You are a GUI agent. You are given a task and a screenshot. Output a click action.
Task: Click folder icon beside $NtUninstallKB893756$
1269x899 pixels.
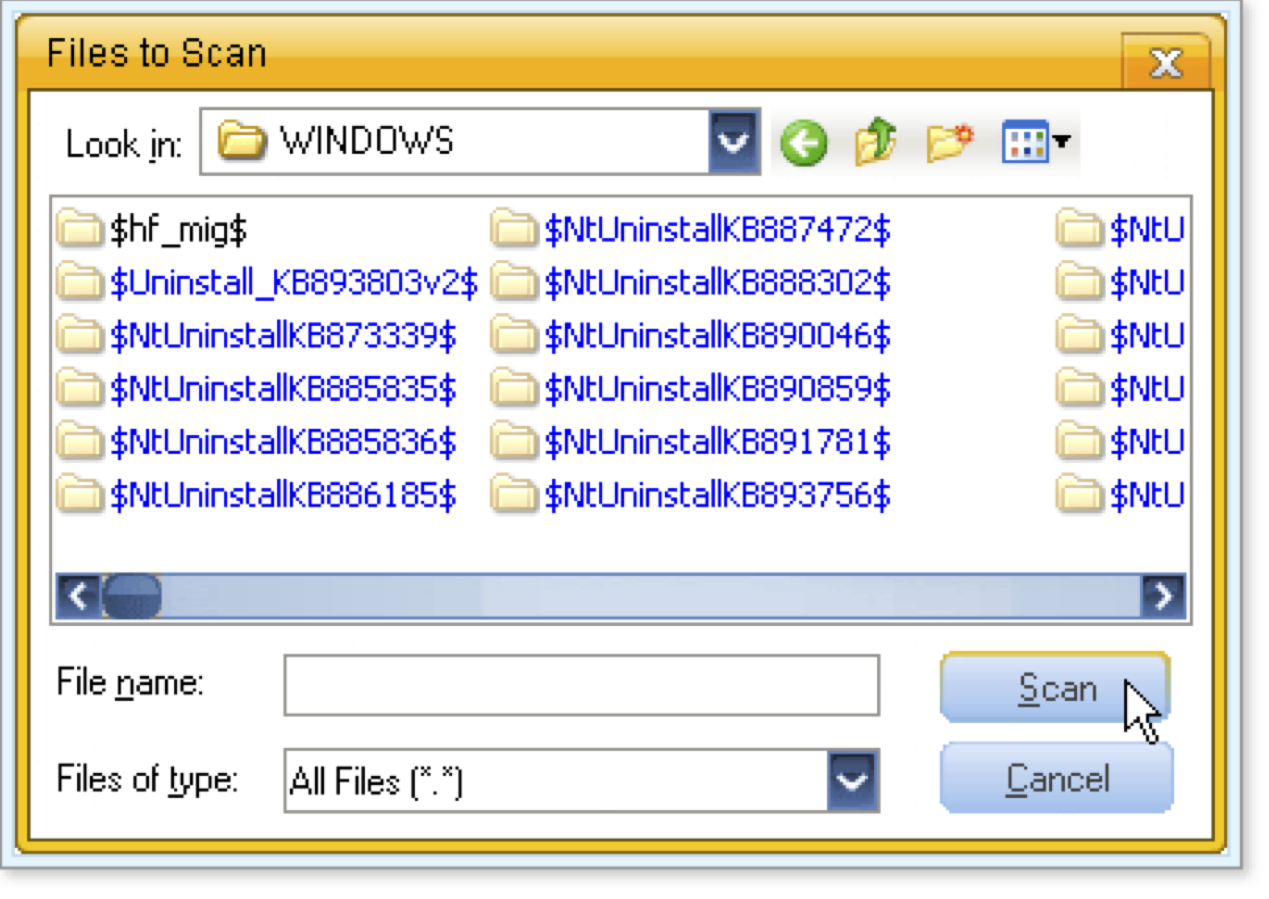pos(515,494)
